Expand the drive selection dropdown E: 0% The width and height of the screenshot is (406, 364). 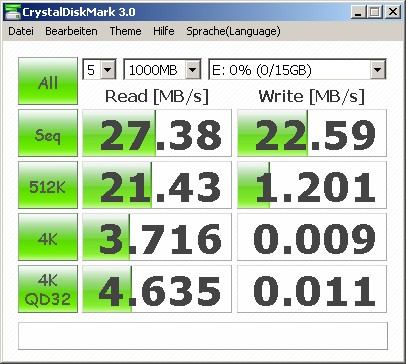pos(377,70)
